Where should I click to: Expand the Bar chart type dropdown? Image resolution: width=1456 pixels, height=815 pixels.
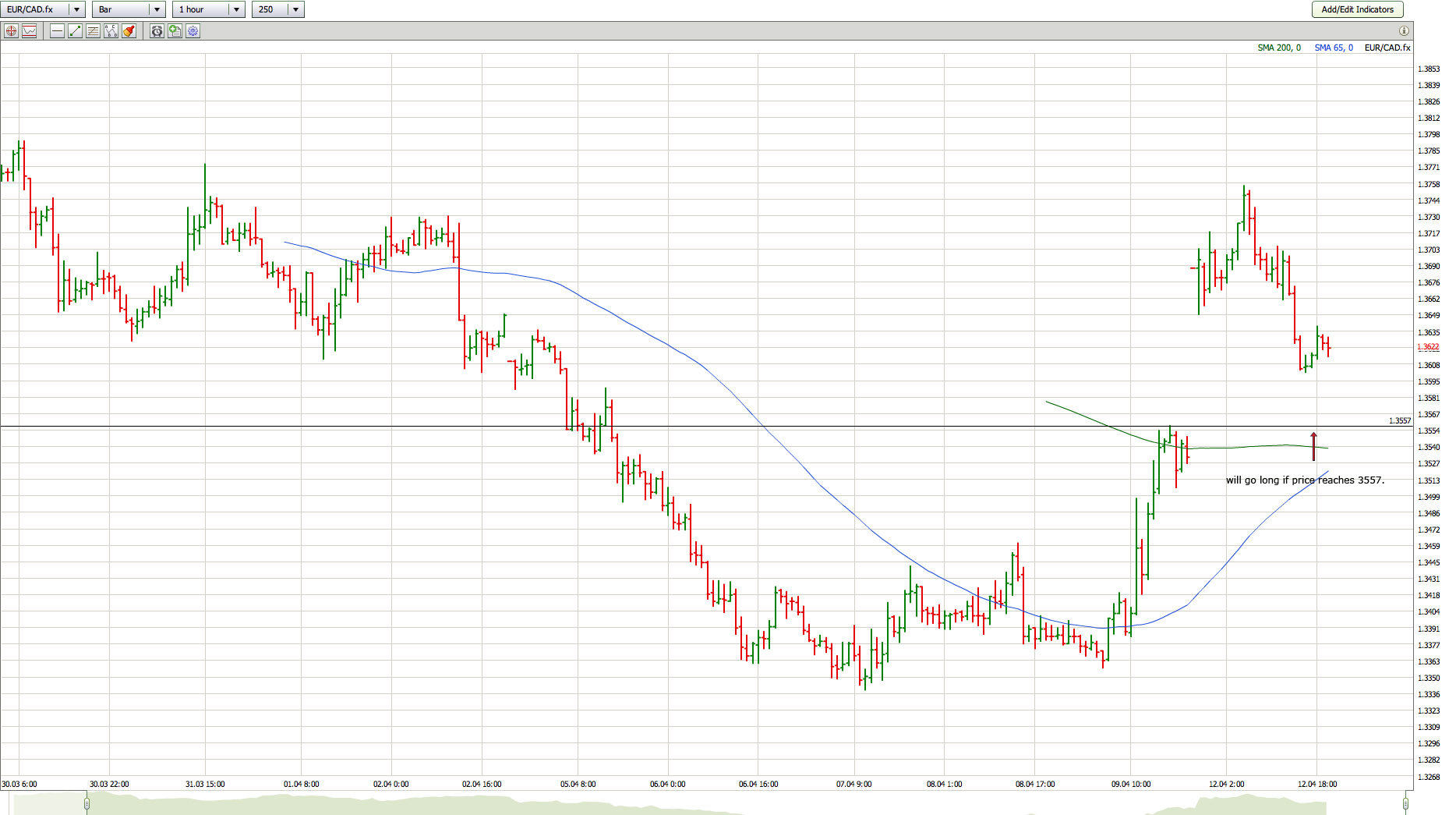point(157,9)
